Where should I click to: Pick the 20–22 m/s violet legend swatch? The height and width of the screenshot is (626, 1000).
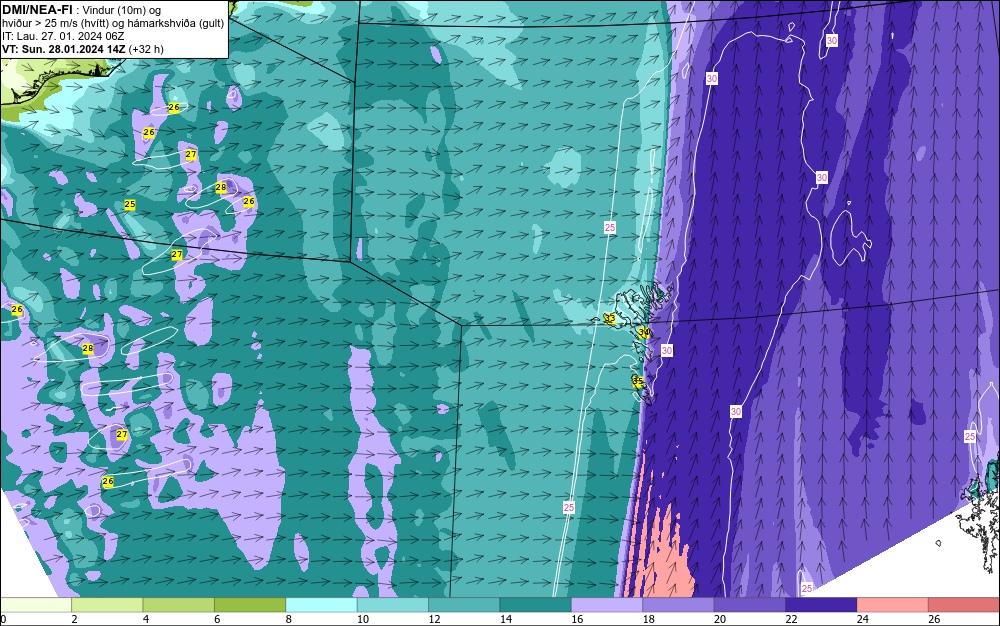tap(750, 605)
